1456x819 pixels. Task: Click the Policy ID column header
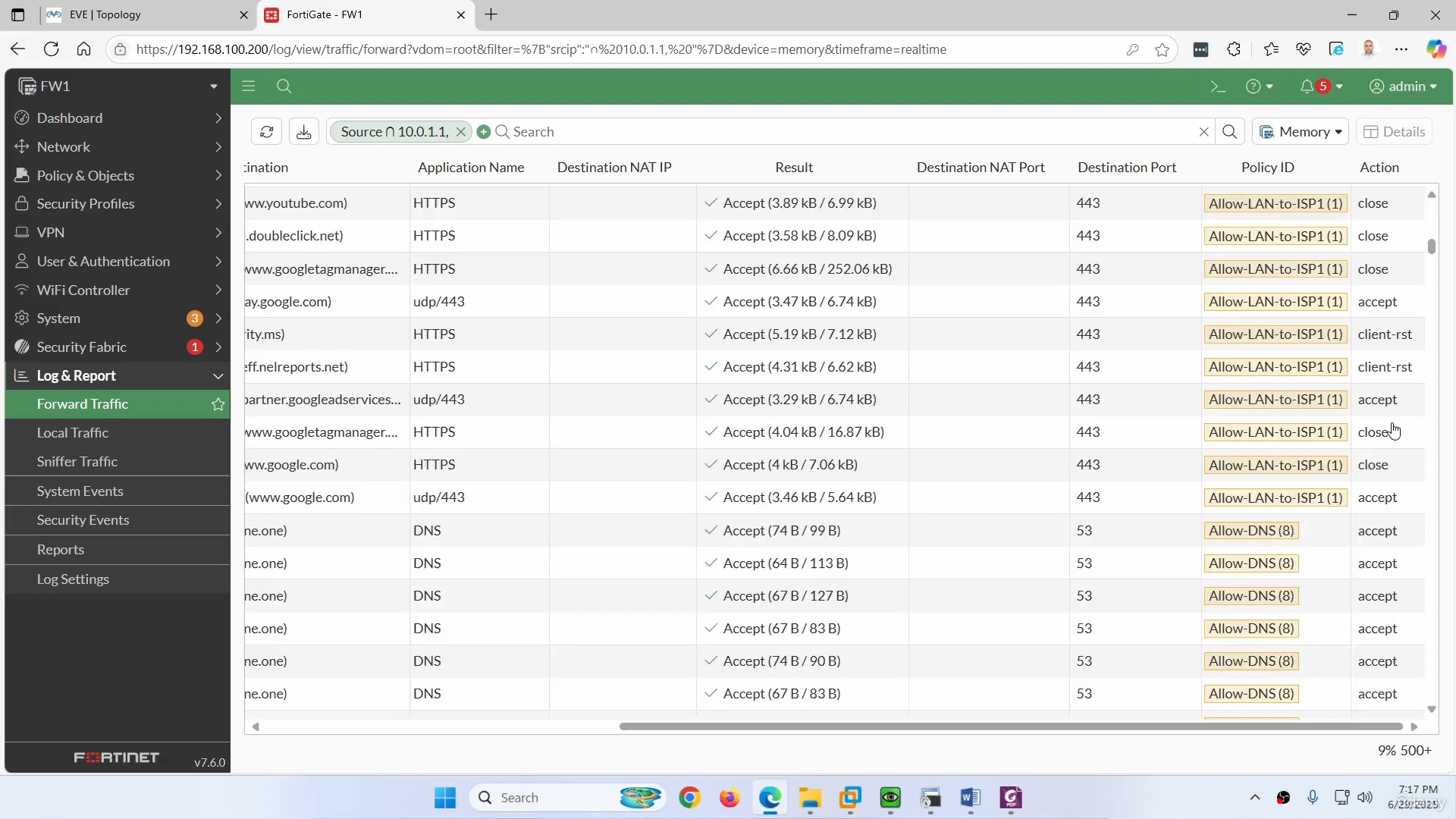(x=1267, y=168)
